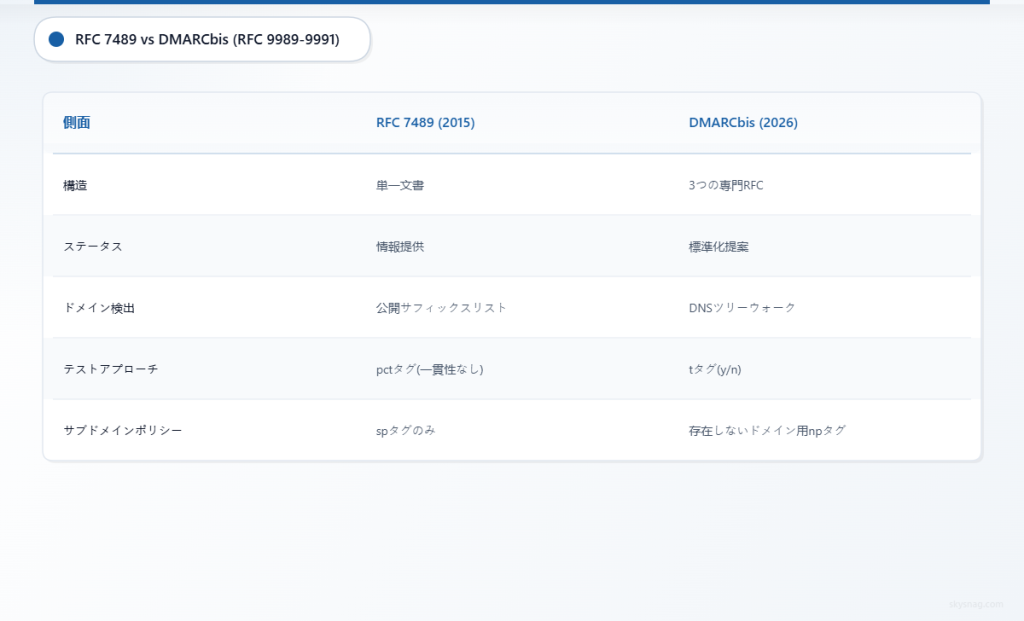Select the 単一文書 cell

click(x=400, y=185)
